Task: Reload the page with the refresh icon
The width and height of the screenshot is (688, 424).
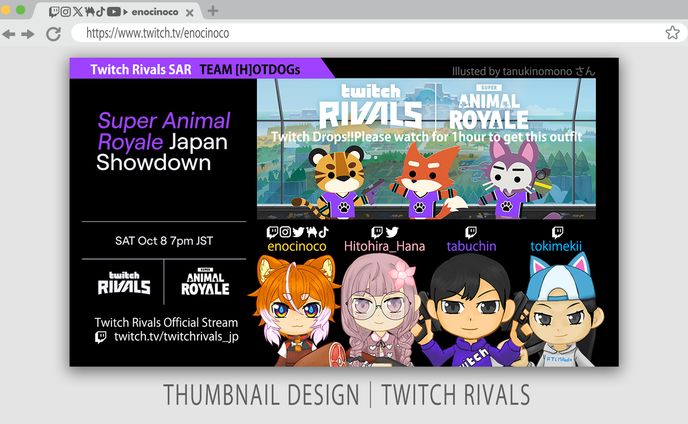Action: [54, 34]
